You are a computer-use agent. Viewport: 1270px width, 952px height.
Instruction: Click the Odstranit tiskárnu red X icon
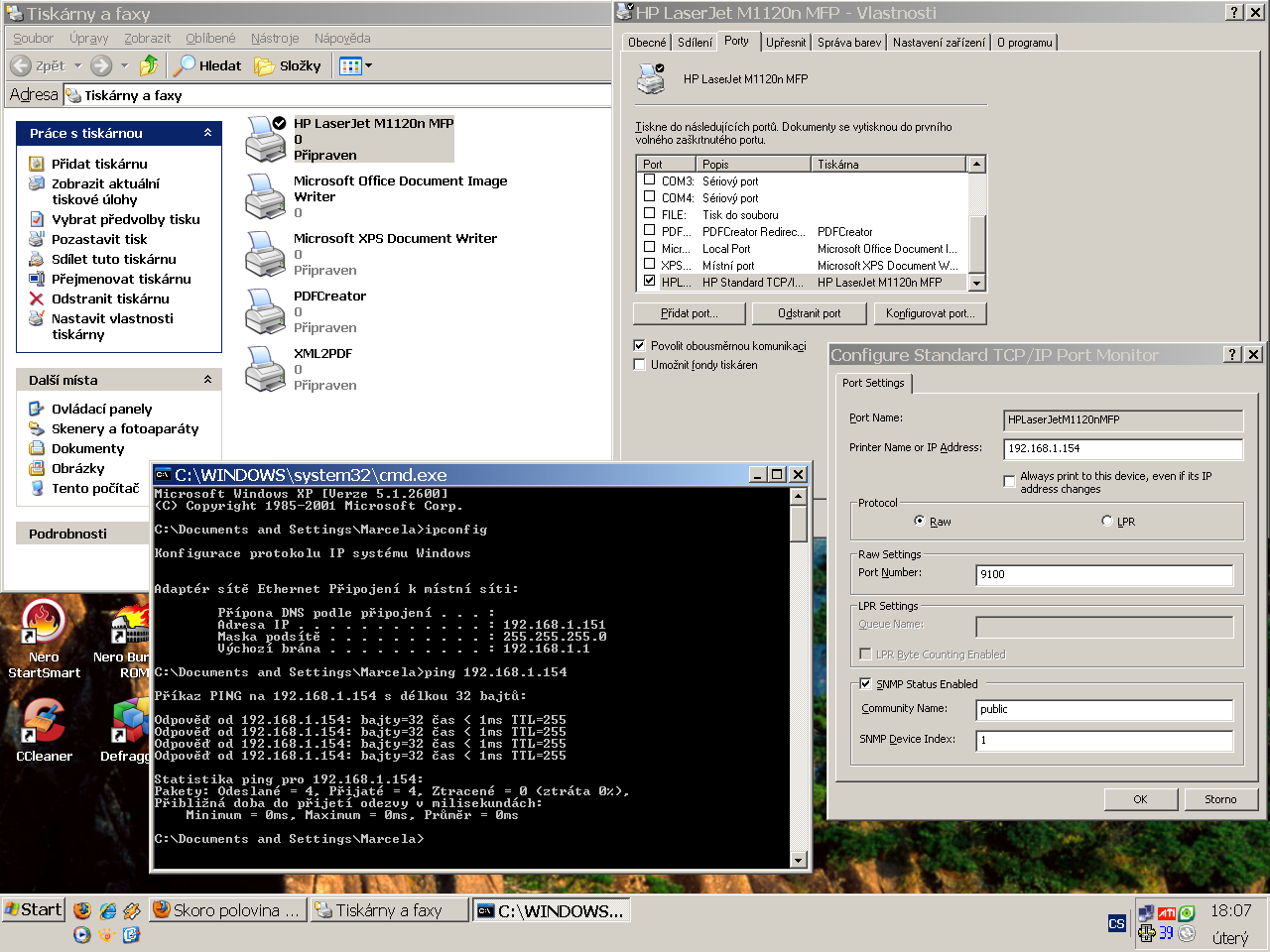point(37,298)
